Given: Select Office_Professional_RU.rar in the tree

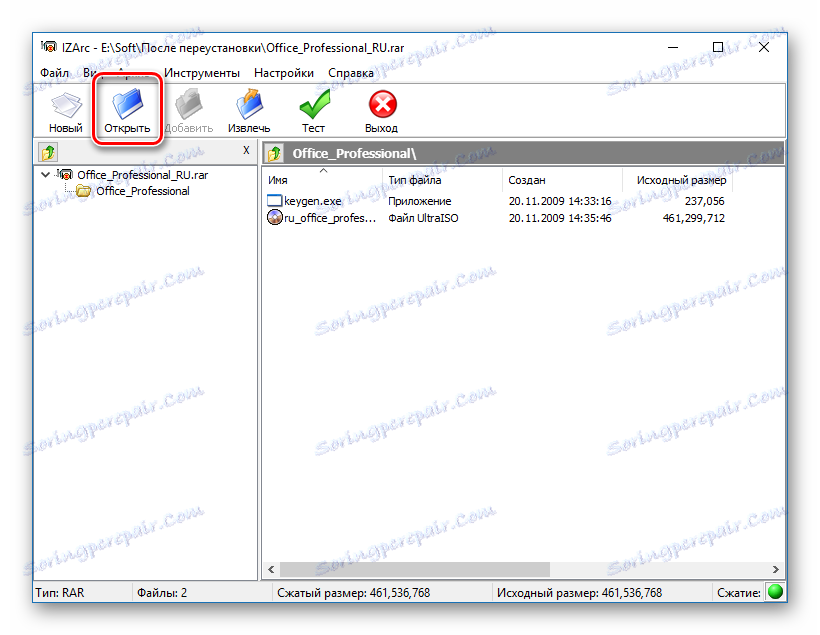Looking at the screenshot, I should click(x=142, y=175).
